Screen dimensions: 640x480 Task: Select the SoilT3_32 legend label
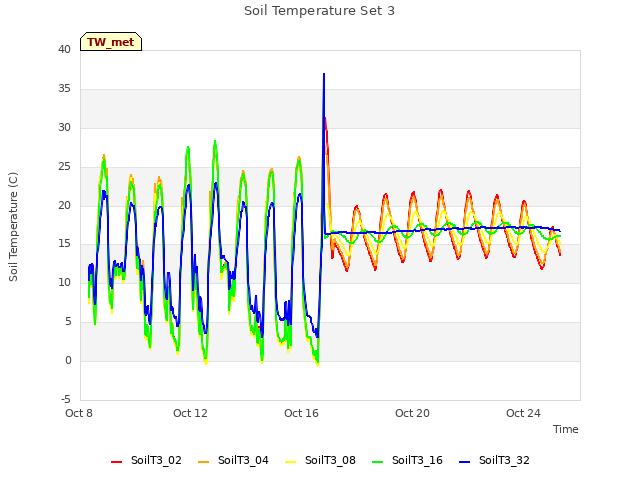pos(504,460)
